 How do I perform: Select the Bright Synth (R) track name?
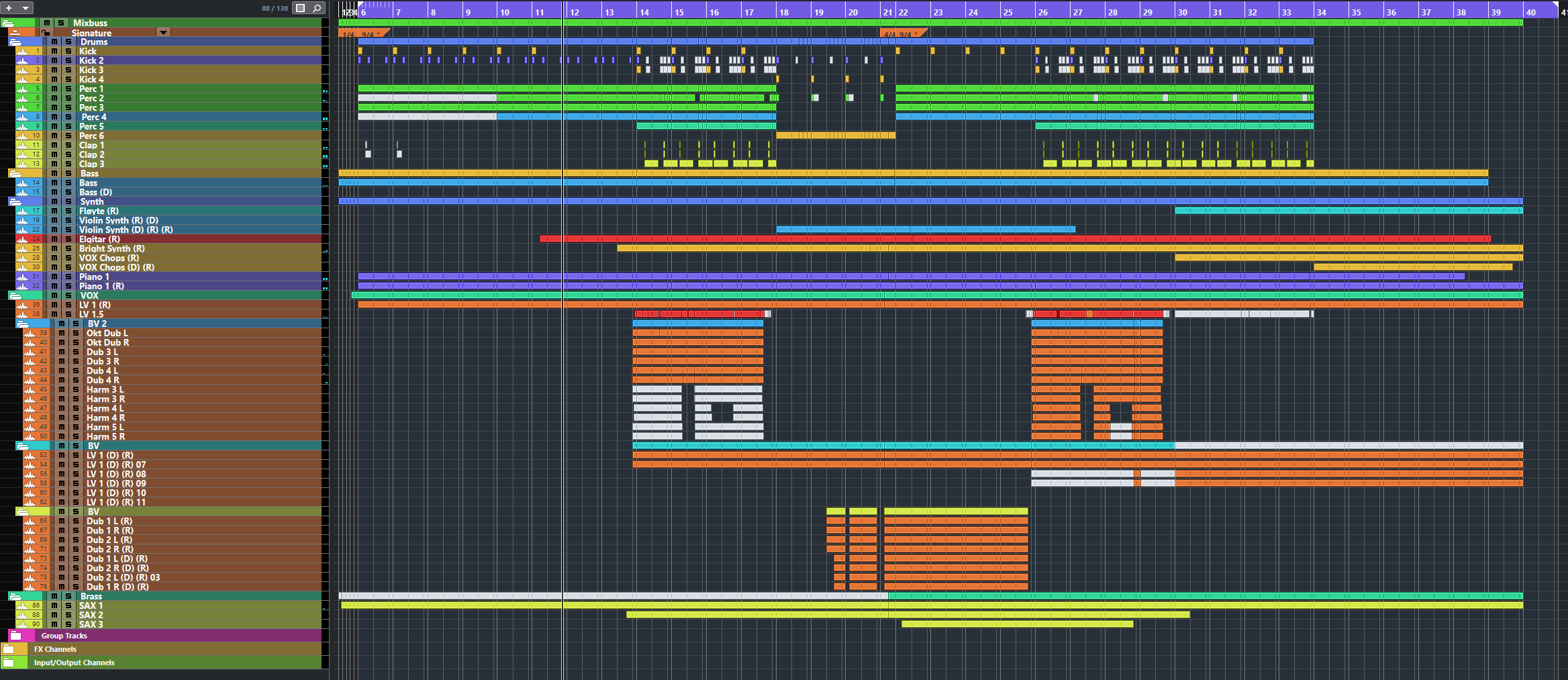point(111,248)
